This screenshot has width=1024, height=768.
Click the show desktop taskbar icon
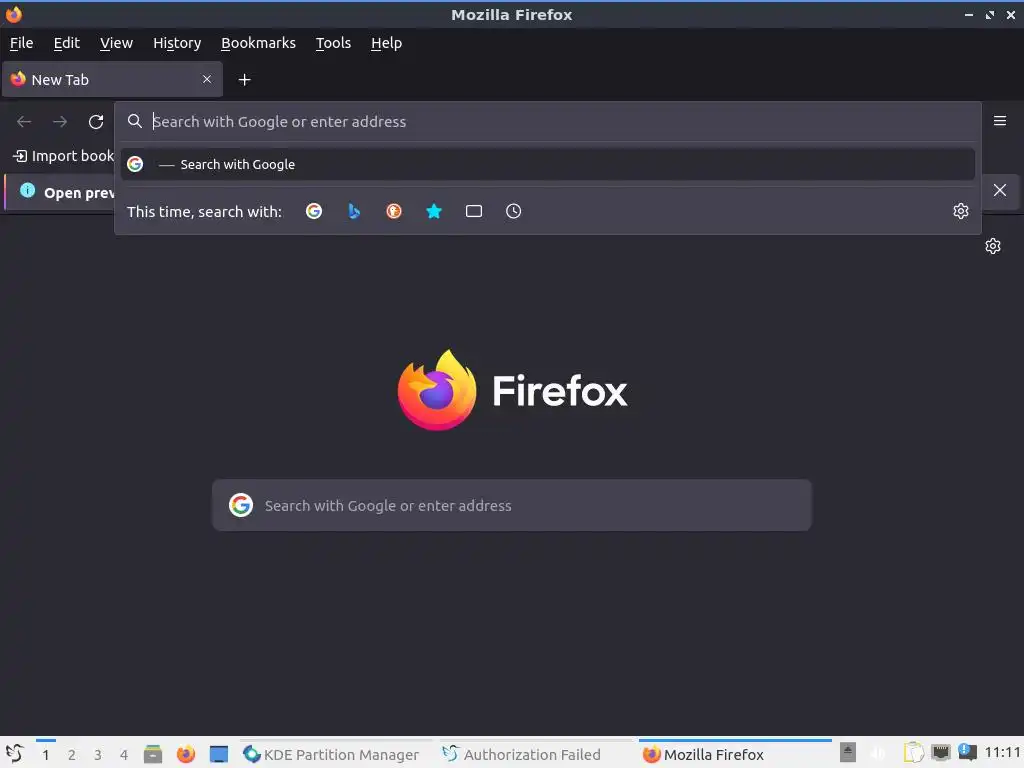tap(219, 754)
